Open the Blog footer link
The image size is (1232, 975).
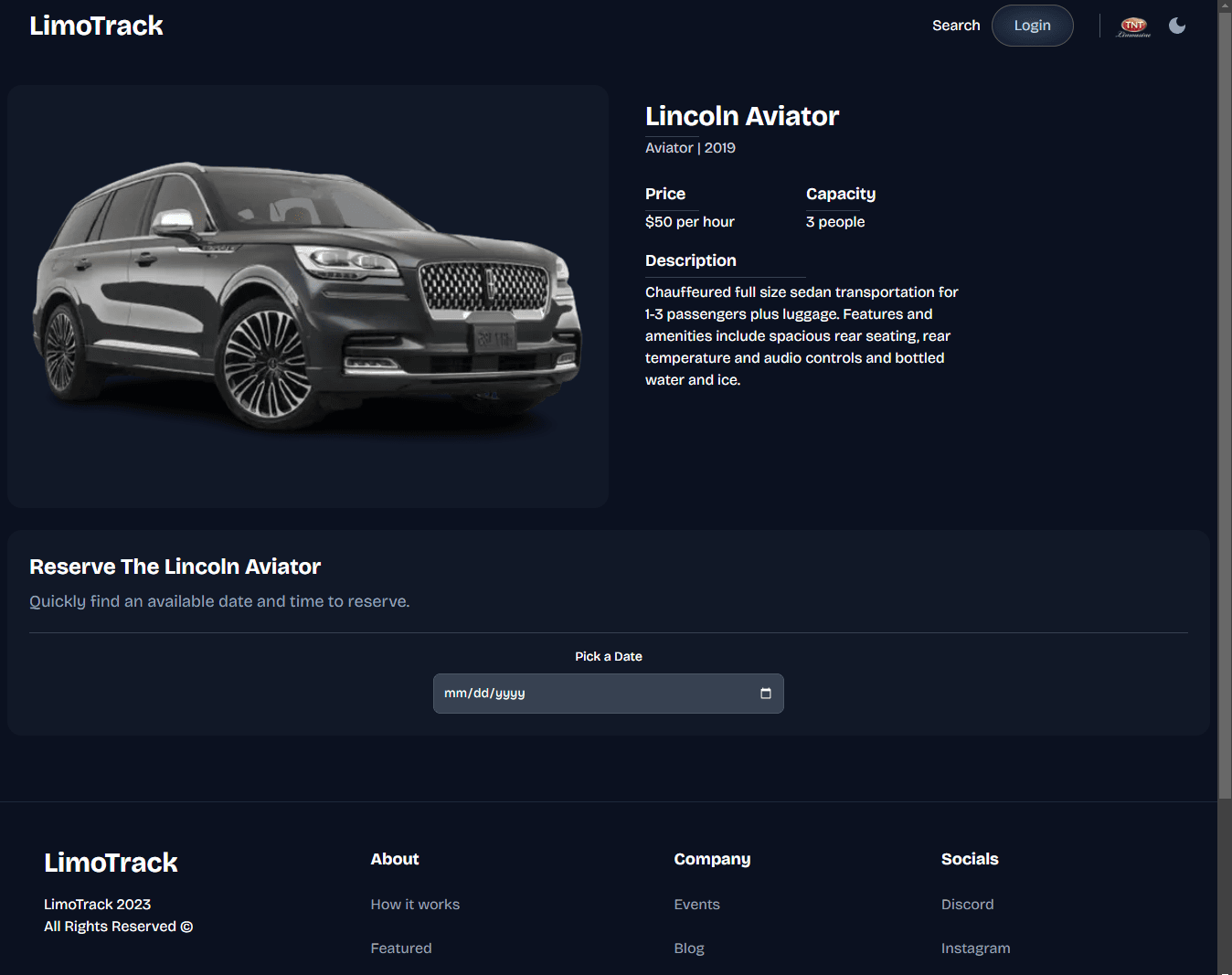tap(689, 949)
